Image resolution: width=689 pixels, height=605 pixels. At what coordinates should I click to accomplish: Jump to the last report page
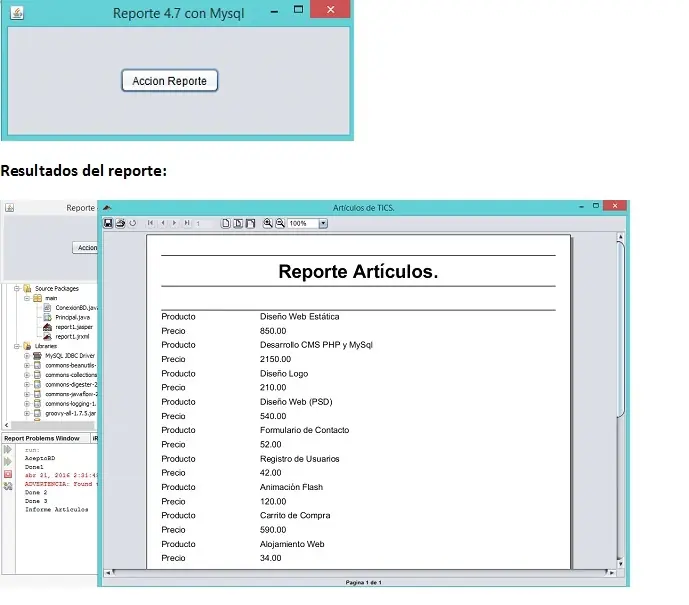[187, 223]
